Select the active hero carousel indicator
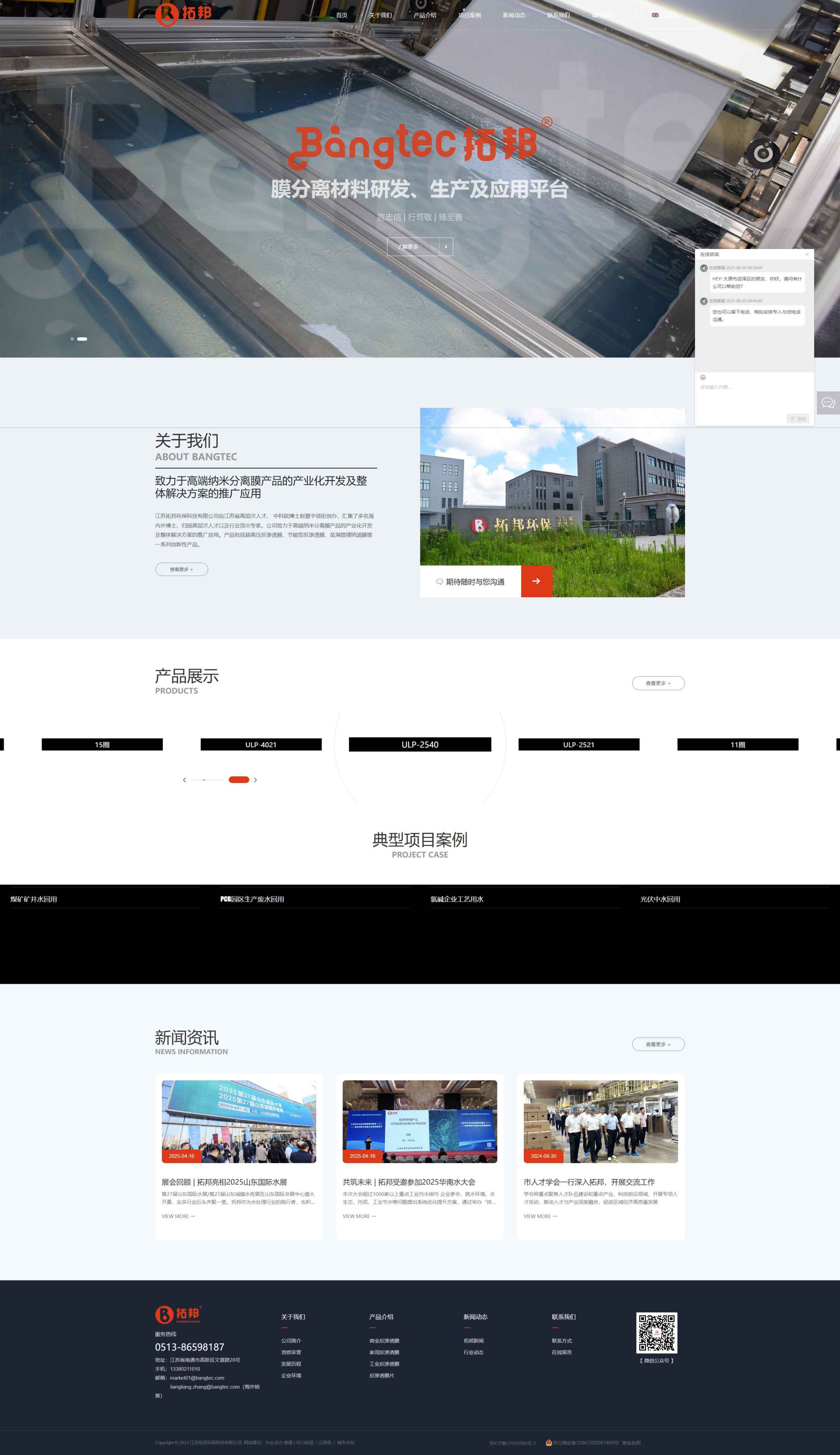This screenshot has width=840, height=1455. [x=82, y=339]
